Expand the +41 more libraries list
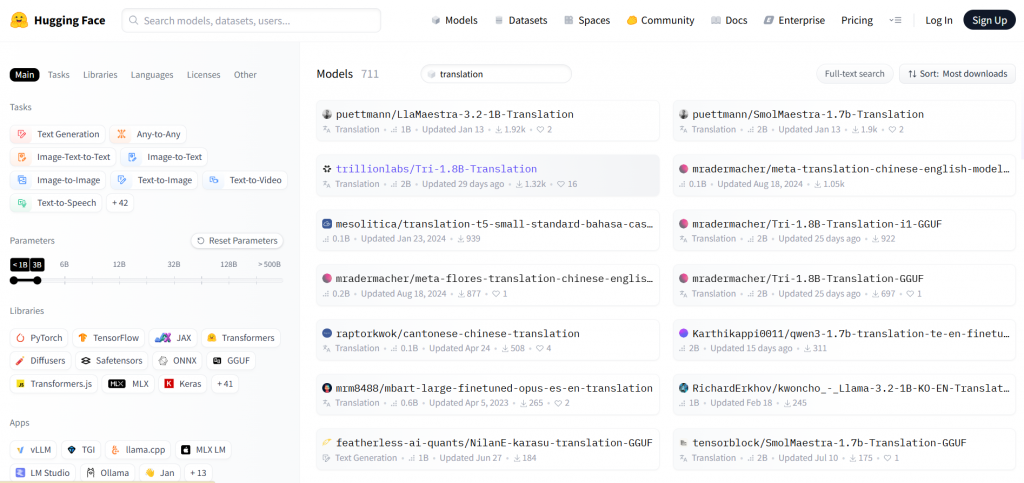This screenshot has width=1024, height=483. tap(225, 383)
